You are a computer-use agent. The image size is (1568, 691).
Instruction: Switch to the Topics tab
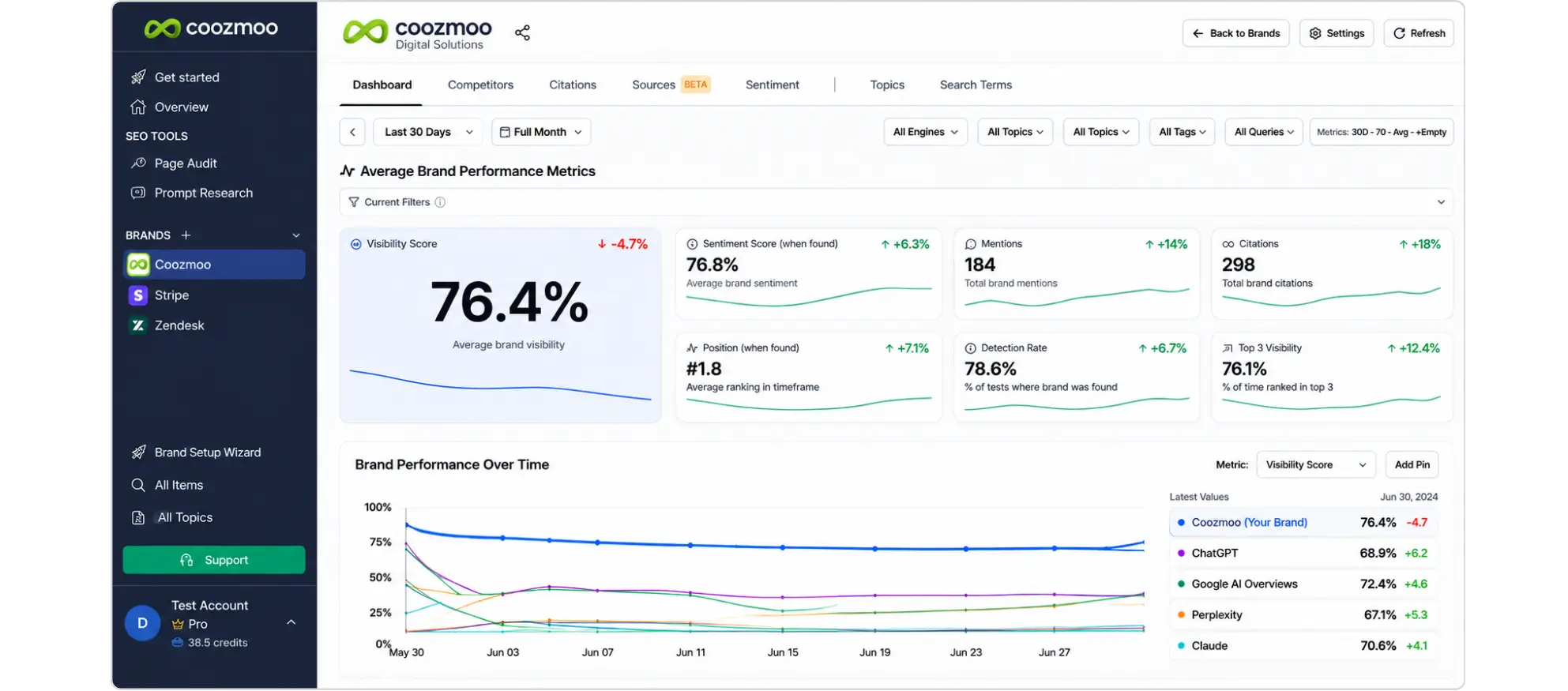[x=887, y=84]
